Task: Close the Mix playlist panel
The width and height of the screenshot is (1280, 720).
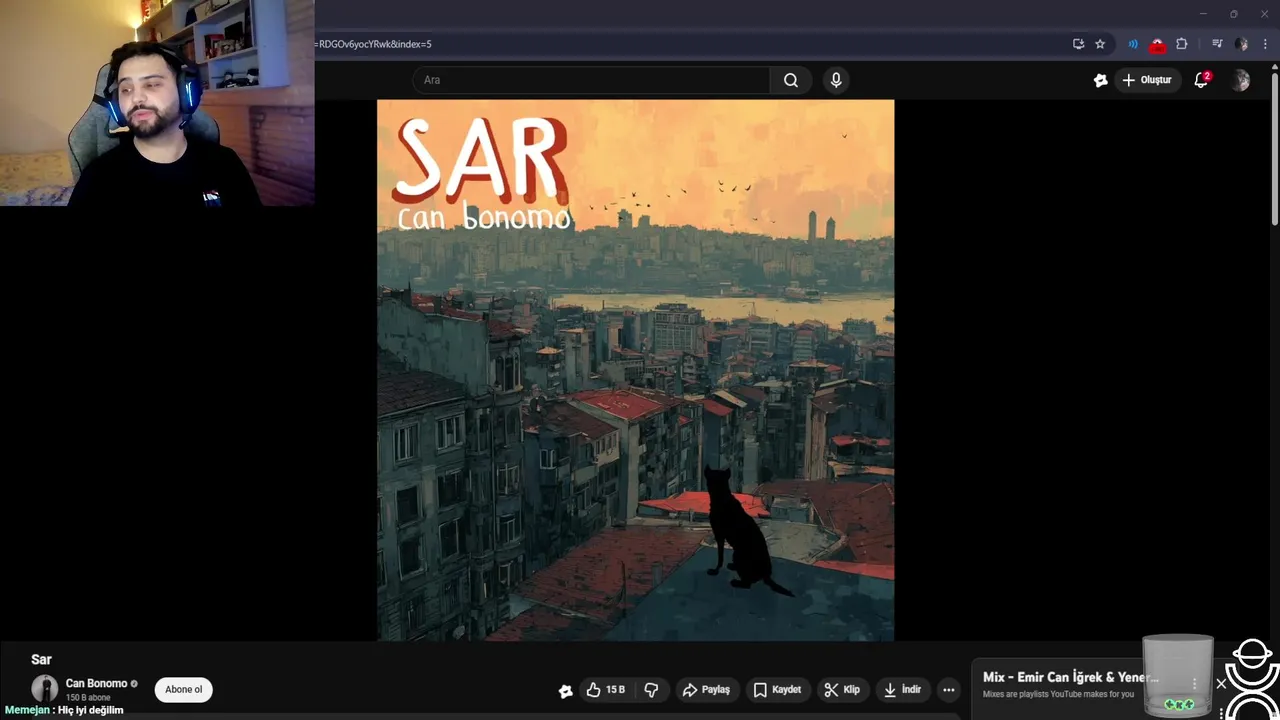Action: pos(1221,684)
